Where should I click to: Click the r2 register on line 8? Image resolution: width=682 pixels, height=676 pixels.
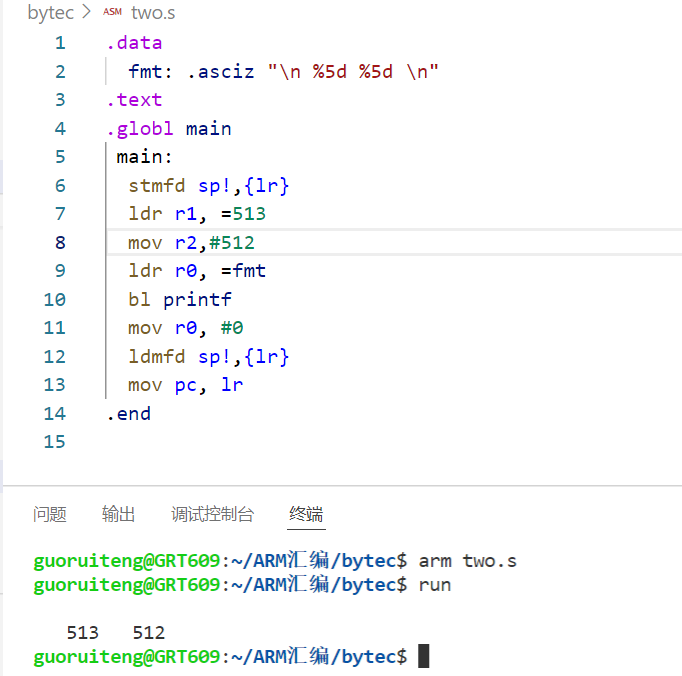(186, 242)
